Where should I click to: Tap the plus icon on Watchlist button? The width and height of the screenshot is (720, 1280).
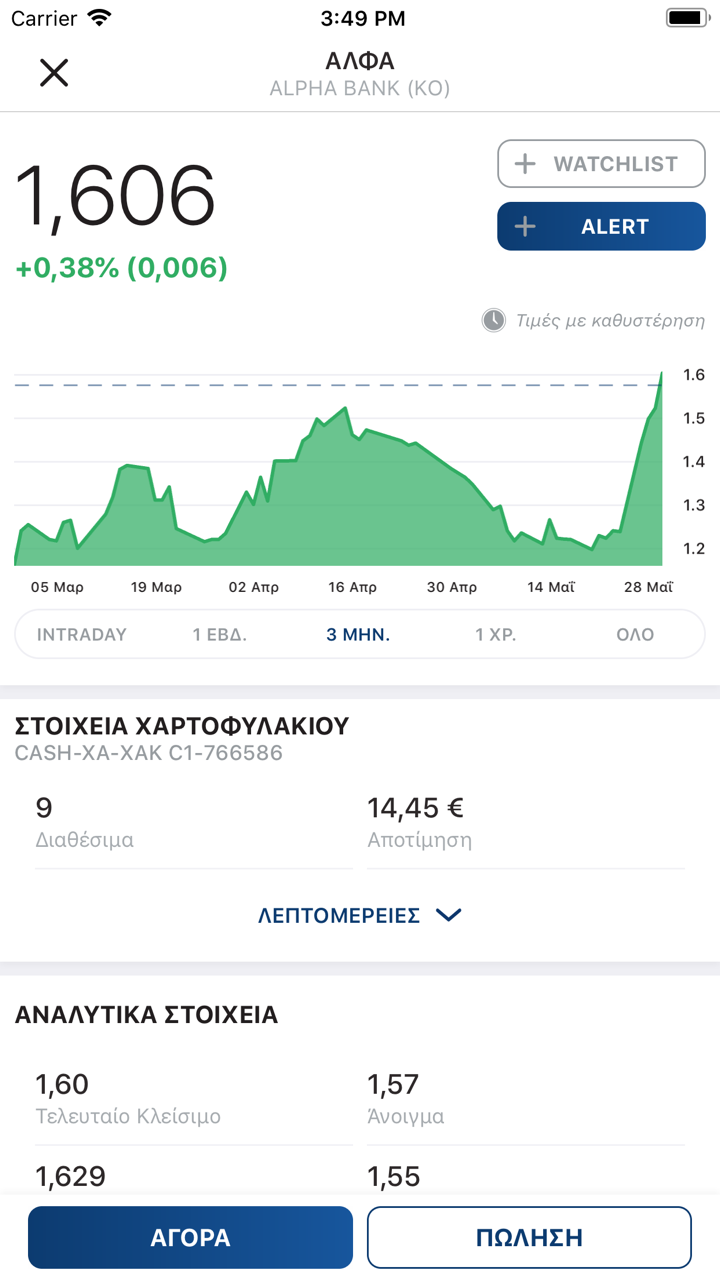[525, 165]
